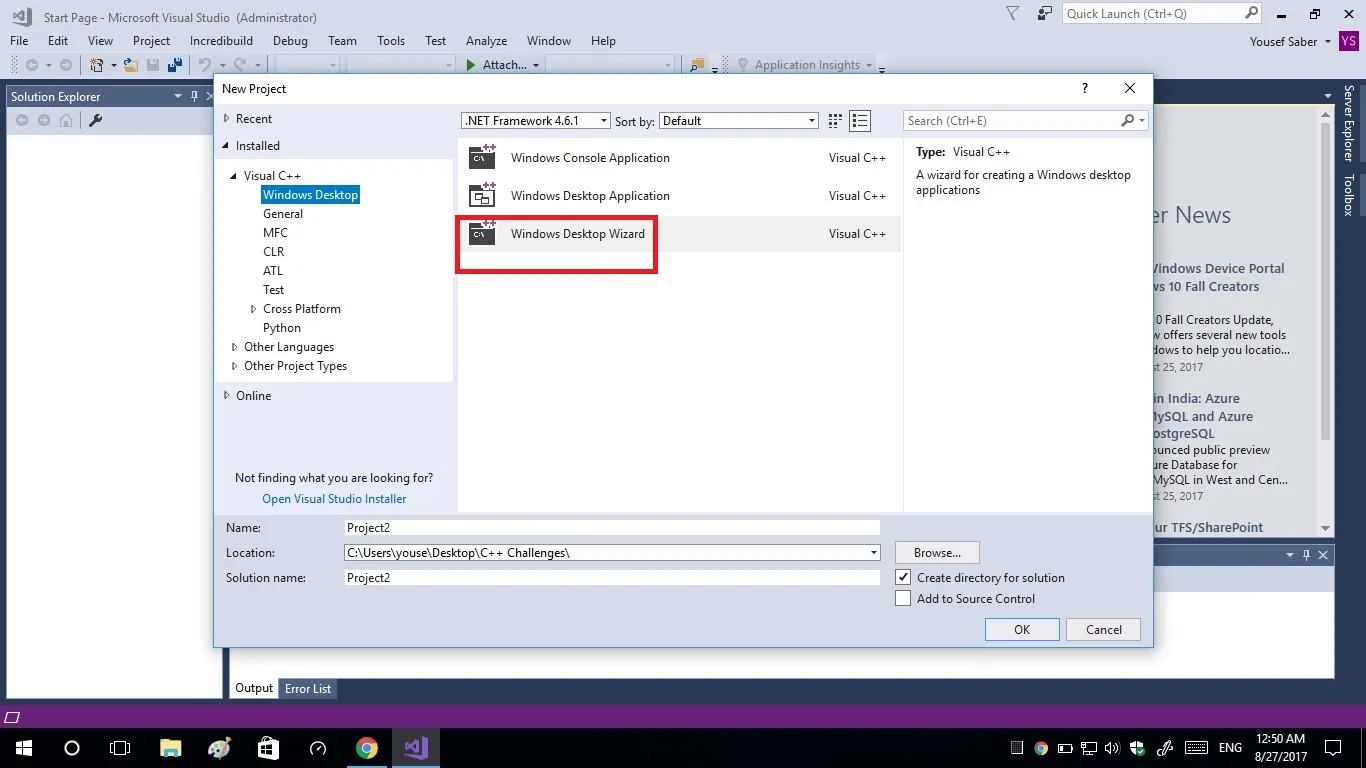This screenshot has width=1366, height=768.
Task: Toggle Create directory for solution checkbox
Action: coord(903,577)
